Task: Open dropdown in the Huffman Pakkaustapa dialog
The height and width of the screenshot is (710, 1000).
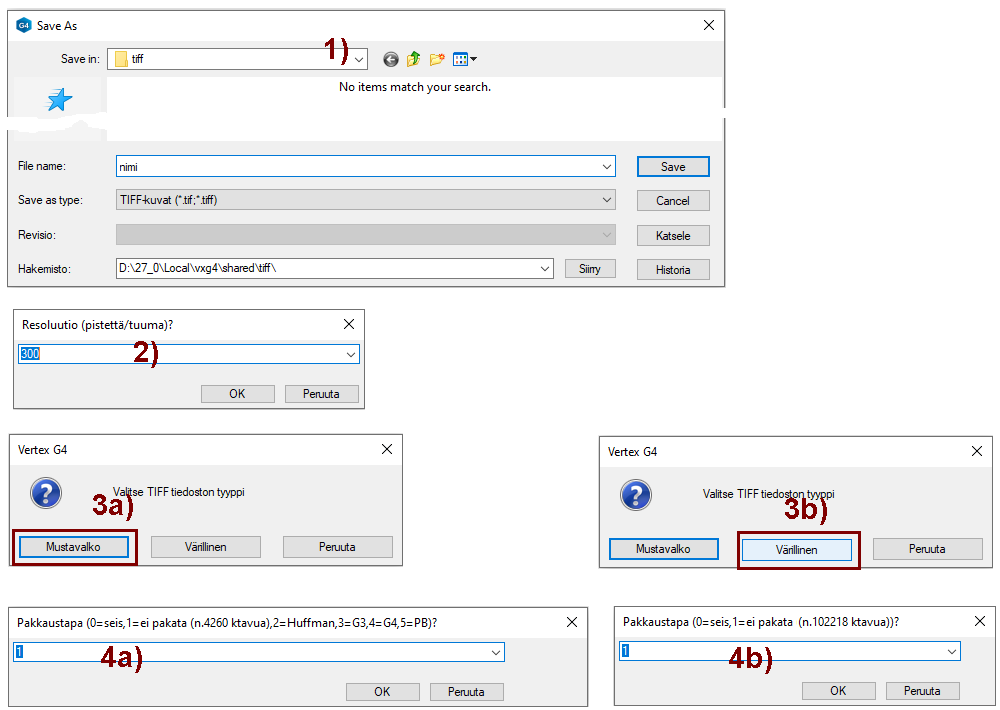Action: tap(496, 652)
